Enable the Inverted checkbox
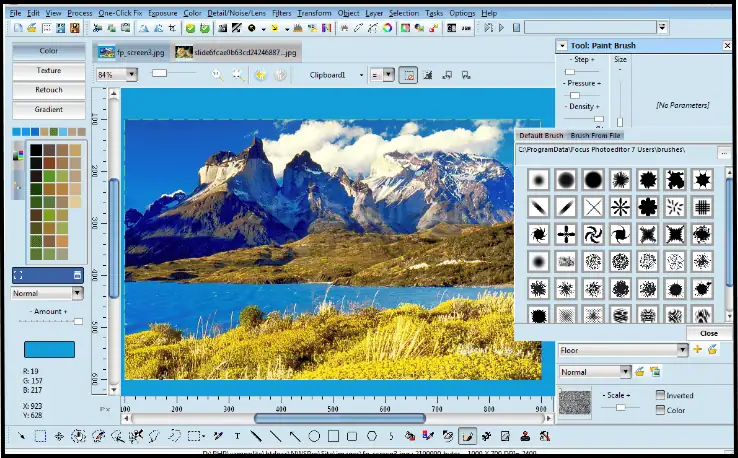The image size is (738, 458). pos(661,395)
